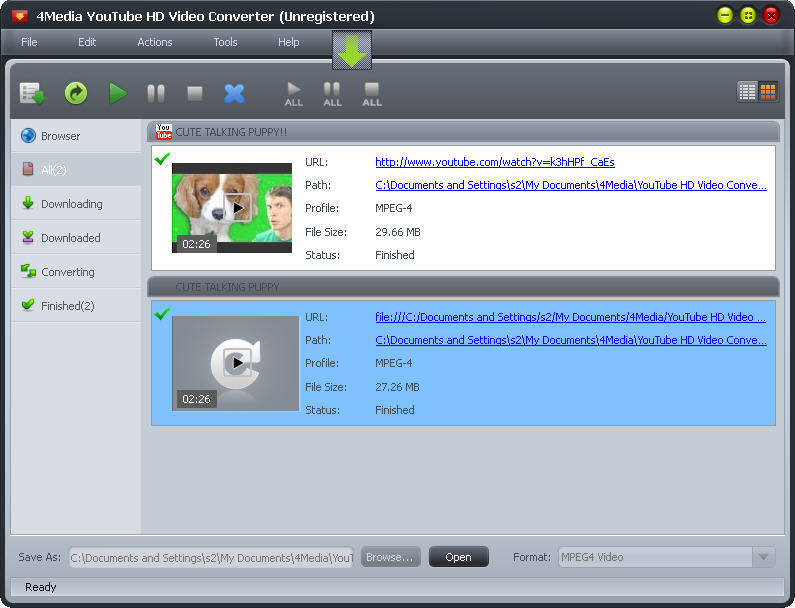Click the green checkmark on highlighted item
795x608 pixels.
point(162,314)
